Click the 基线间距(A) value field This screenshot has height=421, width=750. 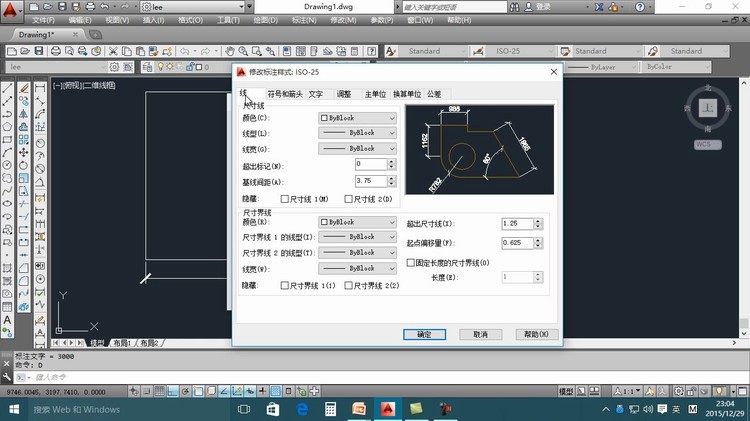click(371, 181)
